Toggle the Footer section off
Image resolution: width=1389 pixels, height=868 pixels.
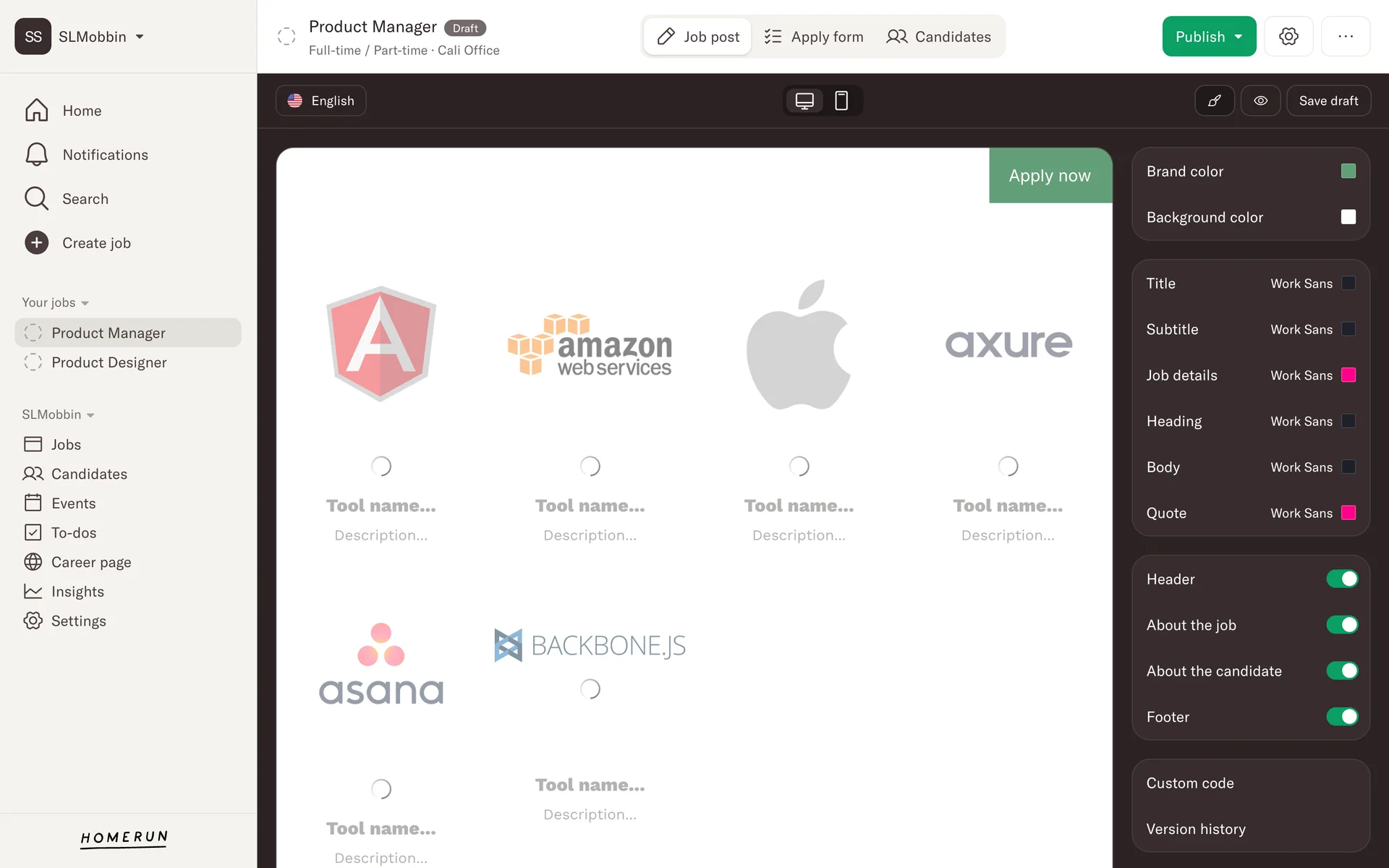[x=1341, y=717]
